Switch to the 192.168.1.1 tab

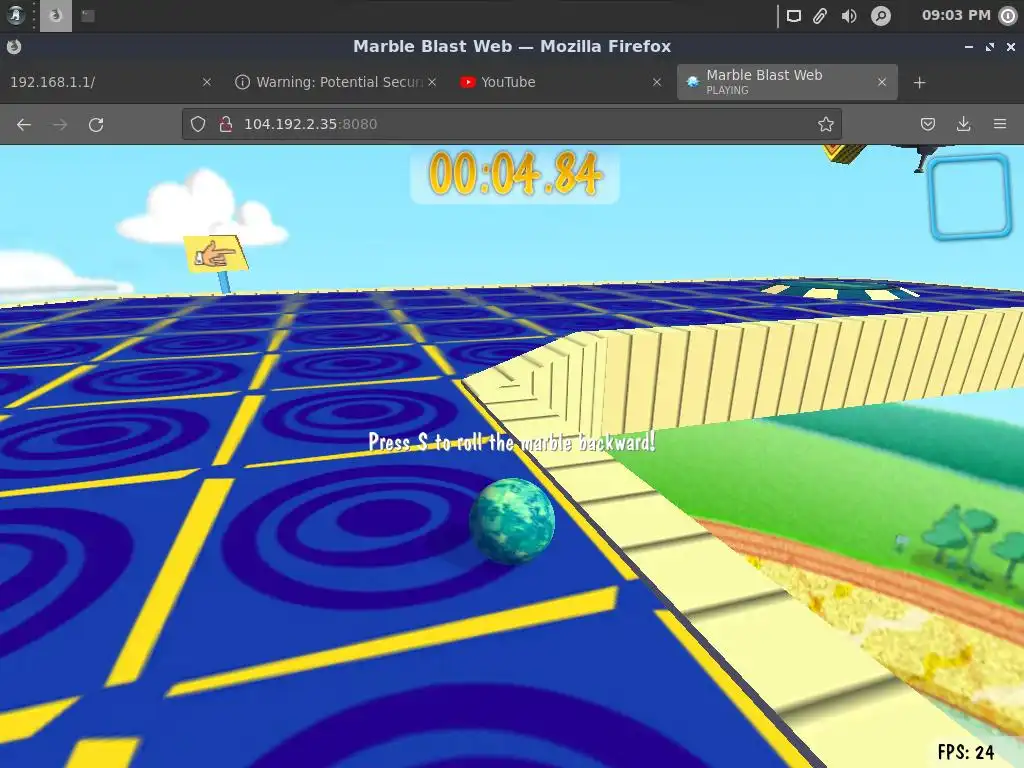(x=110, y=82)
